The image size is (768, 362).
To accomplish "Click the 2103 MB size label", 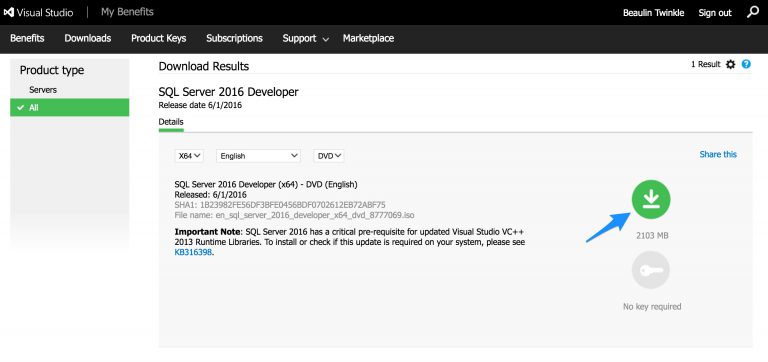I will coord(652,236).
